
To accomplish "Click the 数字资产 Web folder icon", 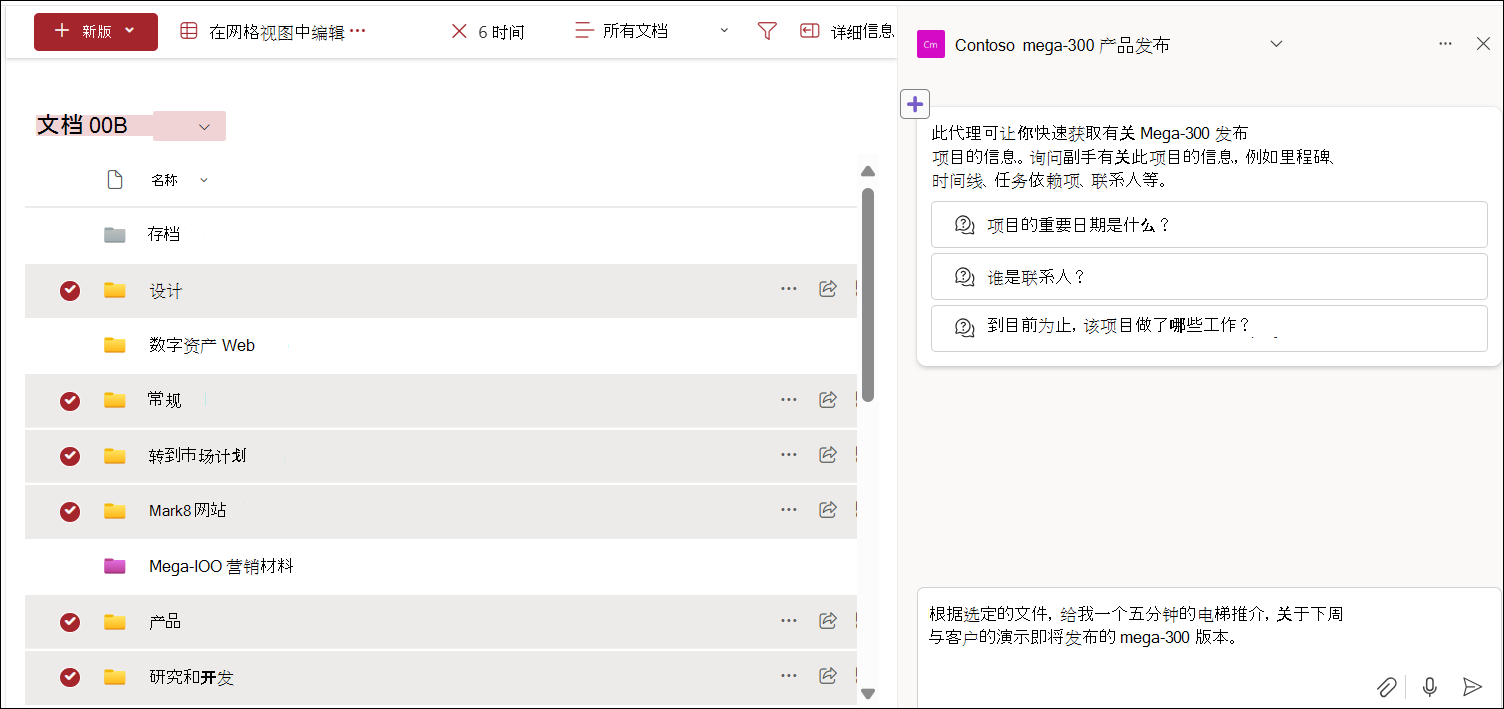I will pos(115,346).
